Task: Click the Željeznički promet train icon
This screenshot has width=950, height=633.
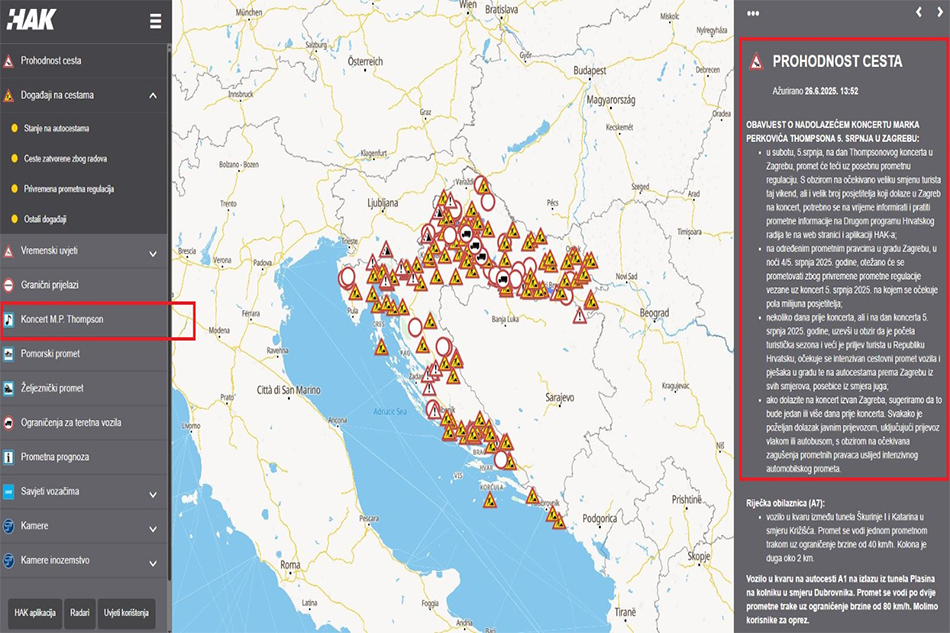Action: [x=8, y=388]
